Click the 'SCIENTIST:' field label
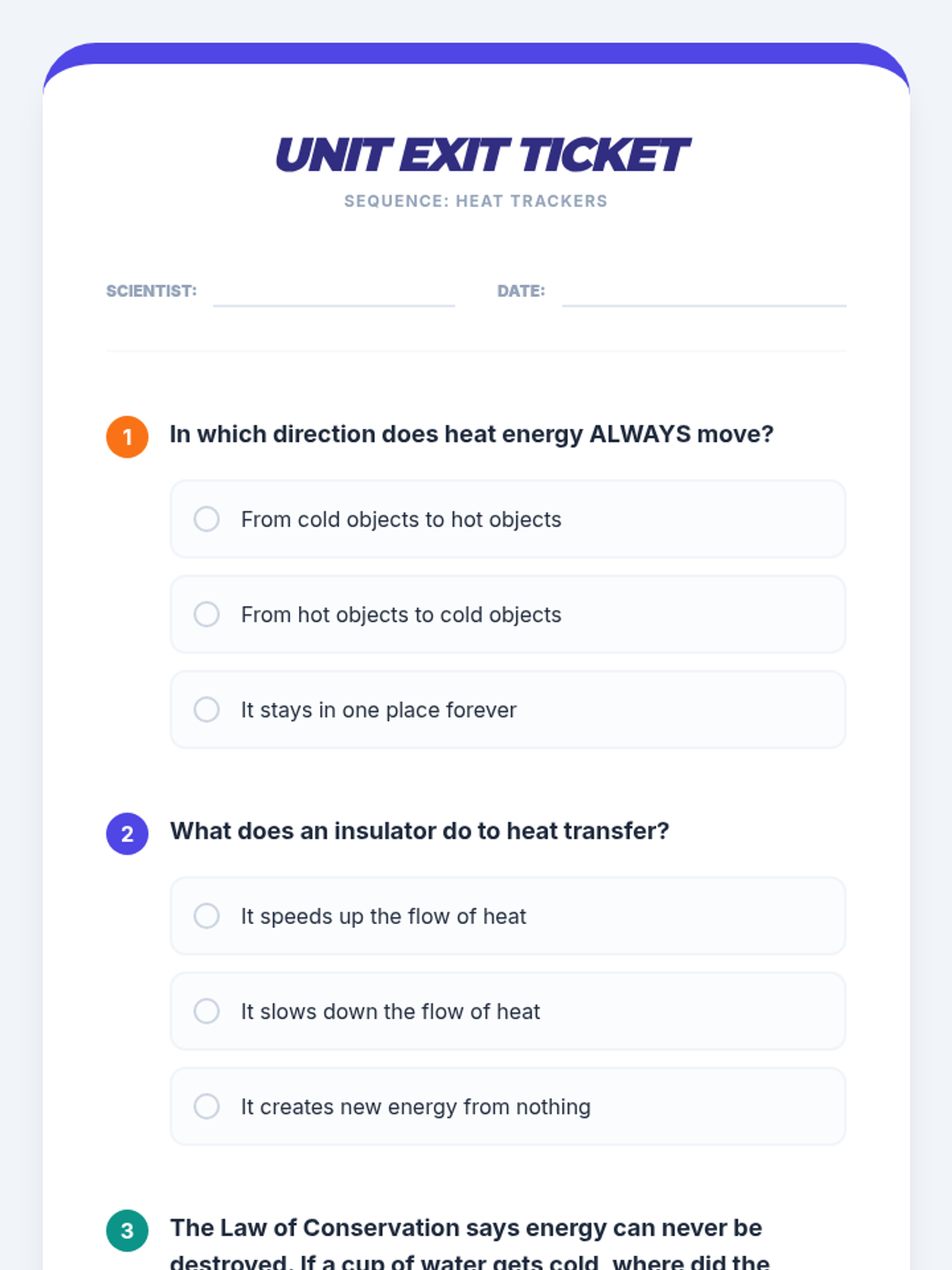952x1270 pixels. (152, 291)
